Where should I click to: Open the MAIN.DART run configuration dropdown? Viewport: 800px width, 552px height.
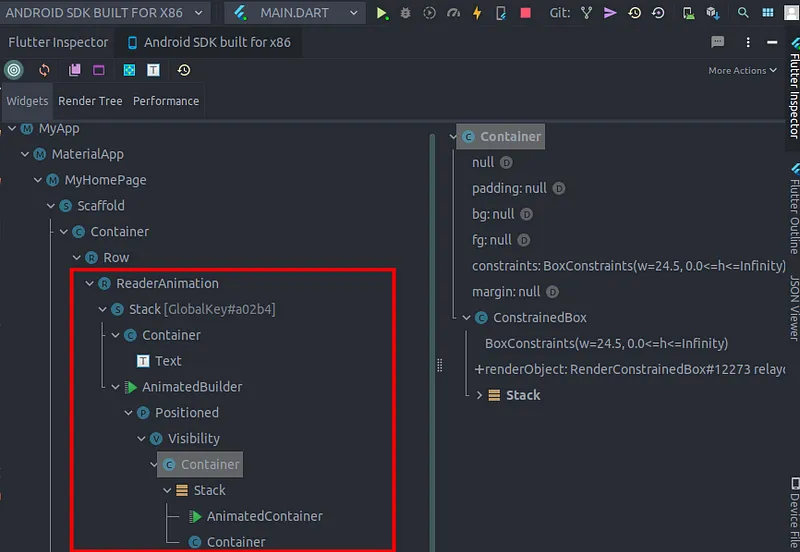coord(295,13)
